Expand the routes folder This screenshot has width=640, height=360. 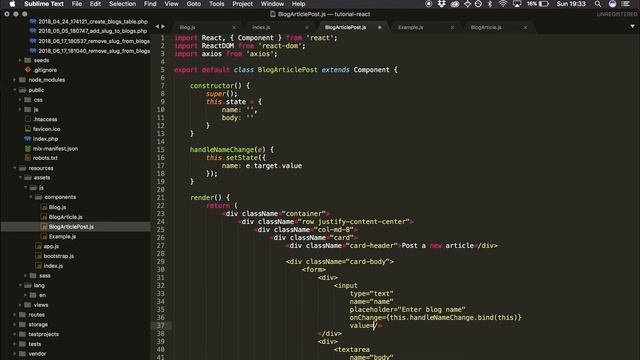15,315
